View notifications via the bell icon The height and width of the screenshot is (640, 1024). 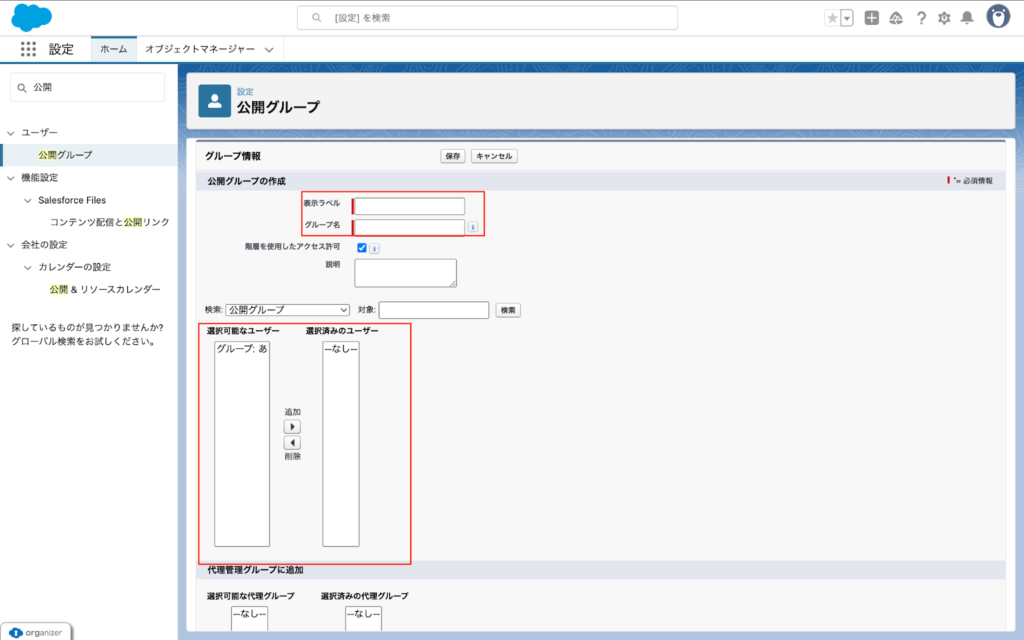pos(966,17)
